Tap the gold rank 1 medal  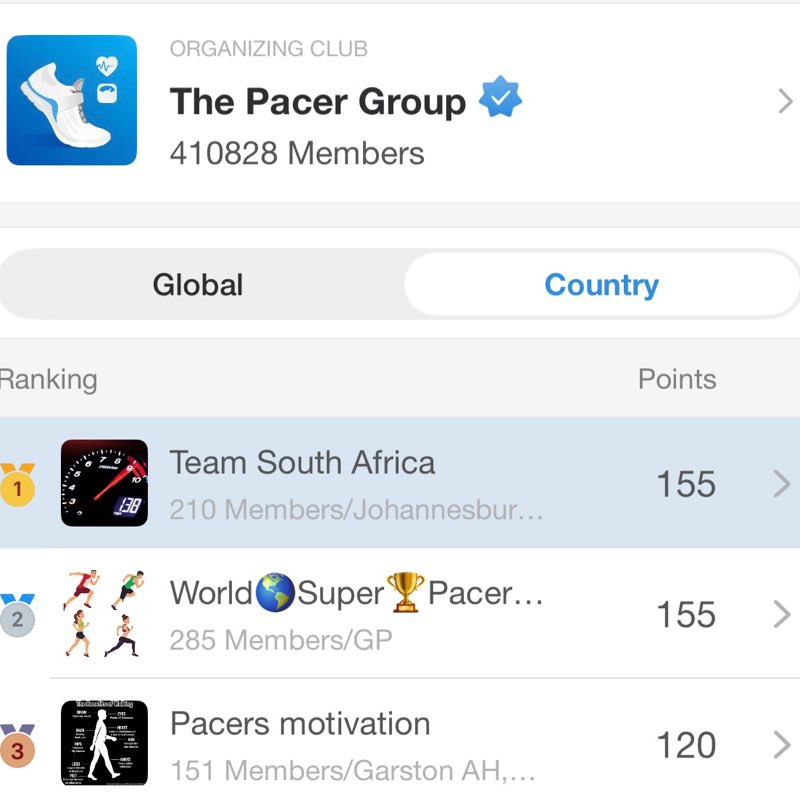point(17,484)
